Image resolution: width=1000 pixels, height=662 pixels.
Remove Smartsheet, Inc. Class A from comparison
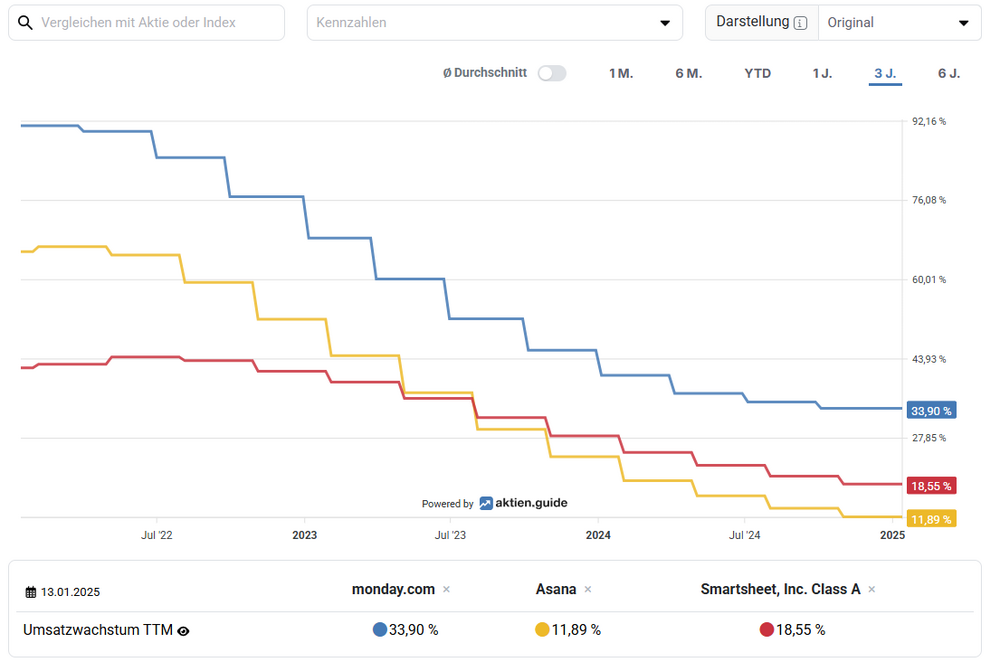pyautogui.click(x=872, y=590)
